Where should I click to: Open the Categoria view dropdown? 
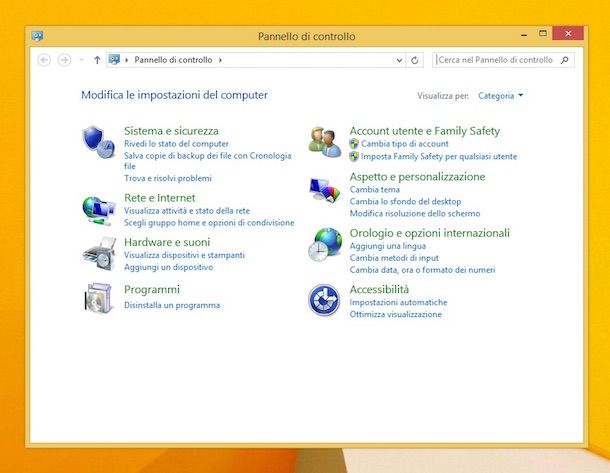point(500,96)
